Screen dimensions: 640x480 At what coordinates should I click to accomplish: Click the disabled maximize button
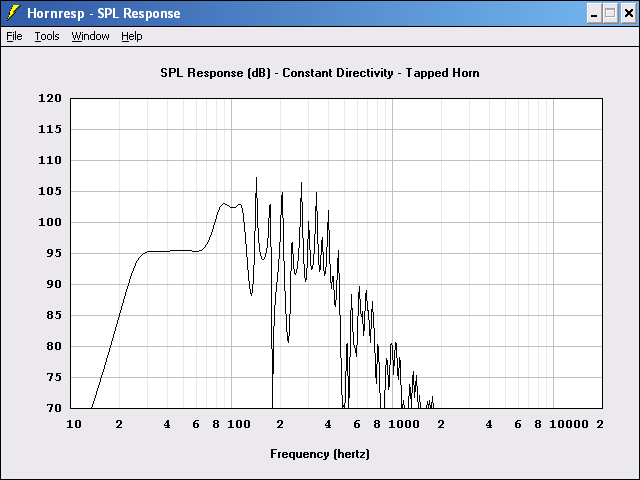[610, 13]
